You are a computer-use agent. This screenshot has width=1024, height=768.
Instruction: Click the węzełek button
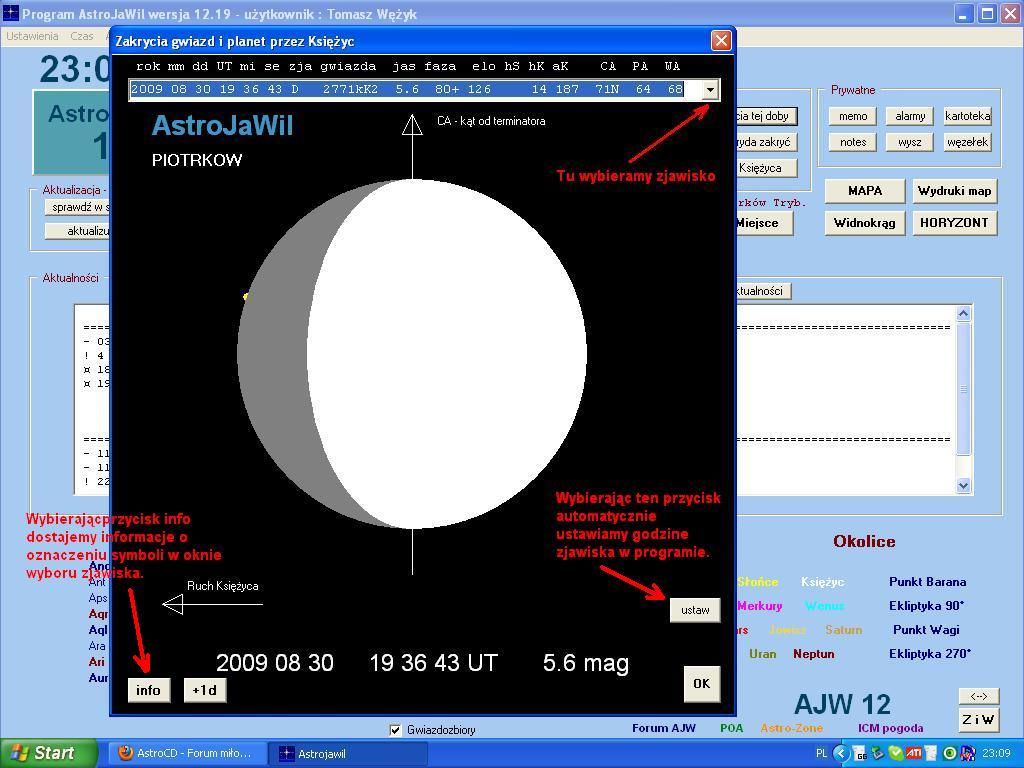tap(967, 142)
